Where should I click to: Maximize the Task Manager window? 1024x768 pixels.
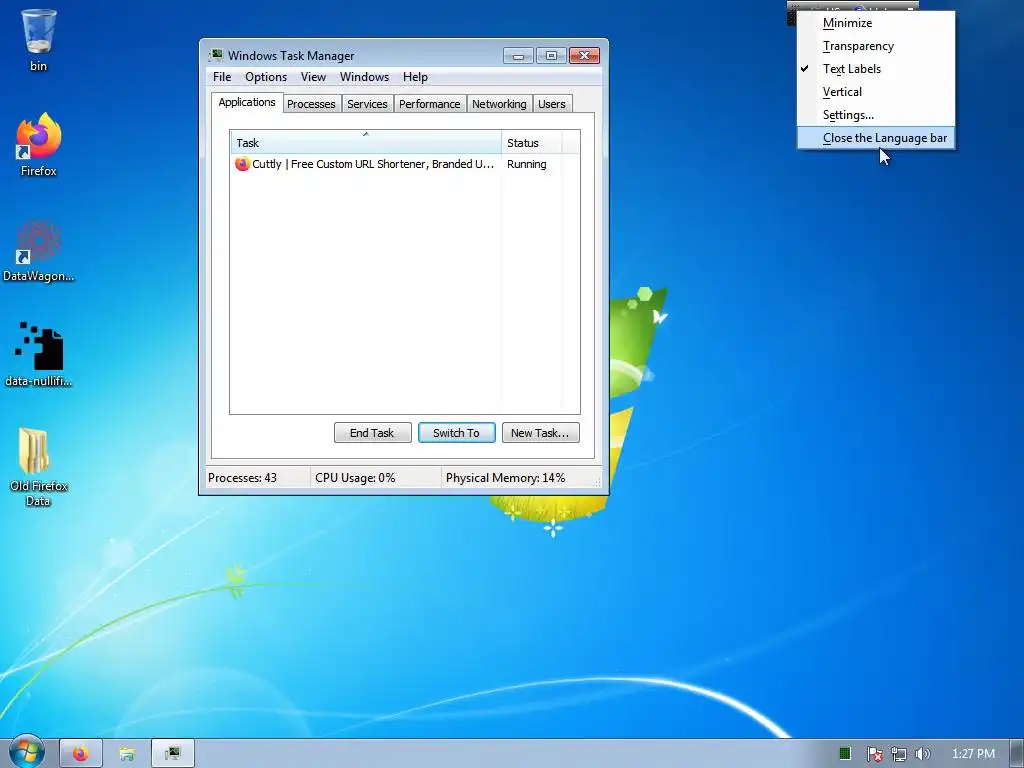tap(551, 56)
